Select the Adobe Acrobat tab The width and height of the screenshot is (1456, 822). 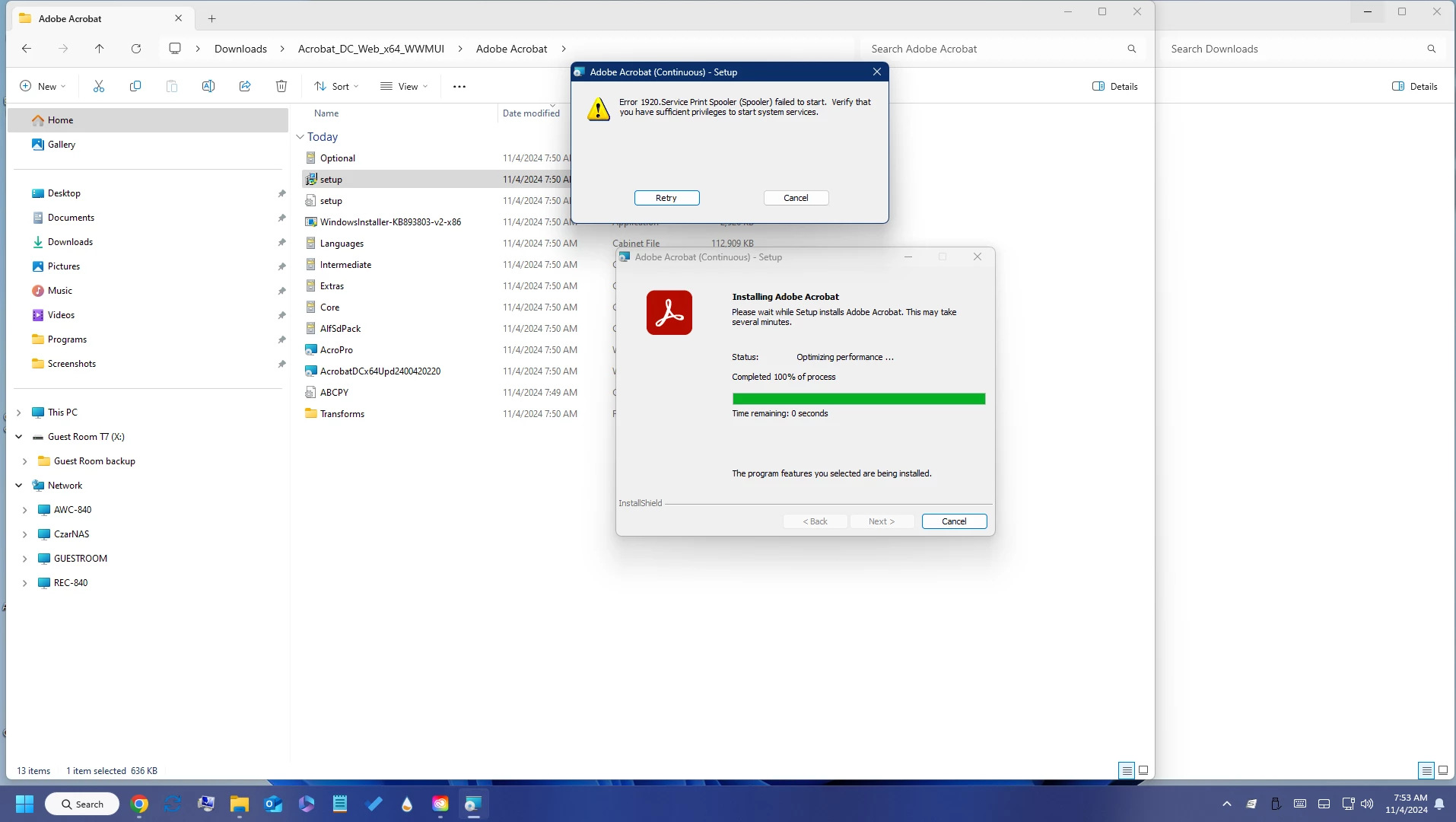100,18
